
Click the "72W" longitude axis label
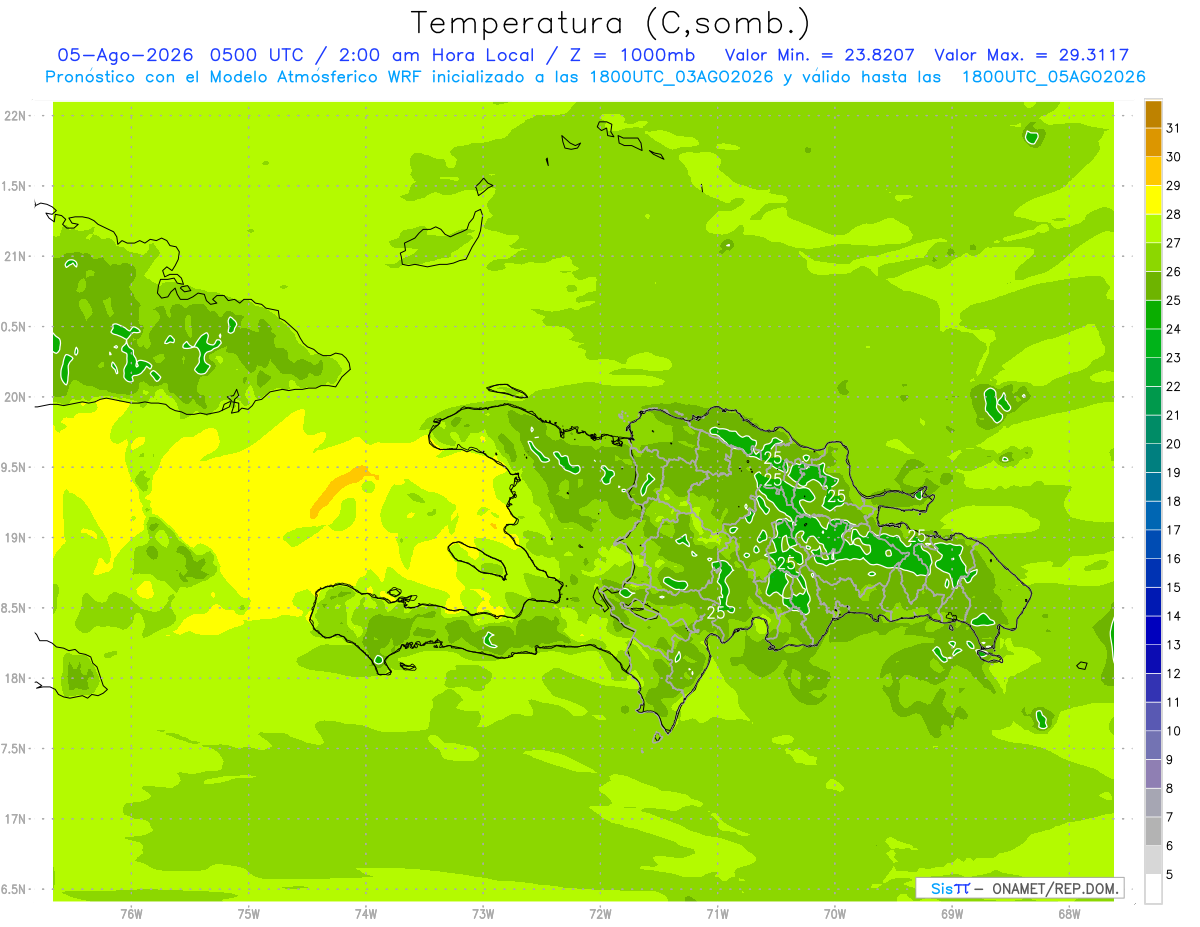point(600,913)
